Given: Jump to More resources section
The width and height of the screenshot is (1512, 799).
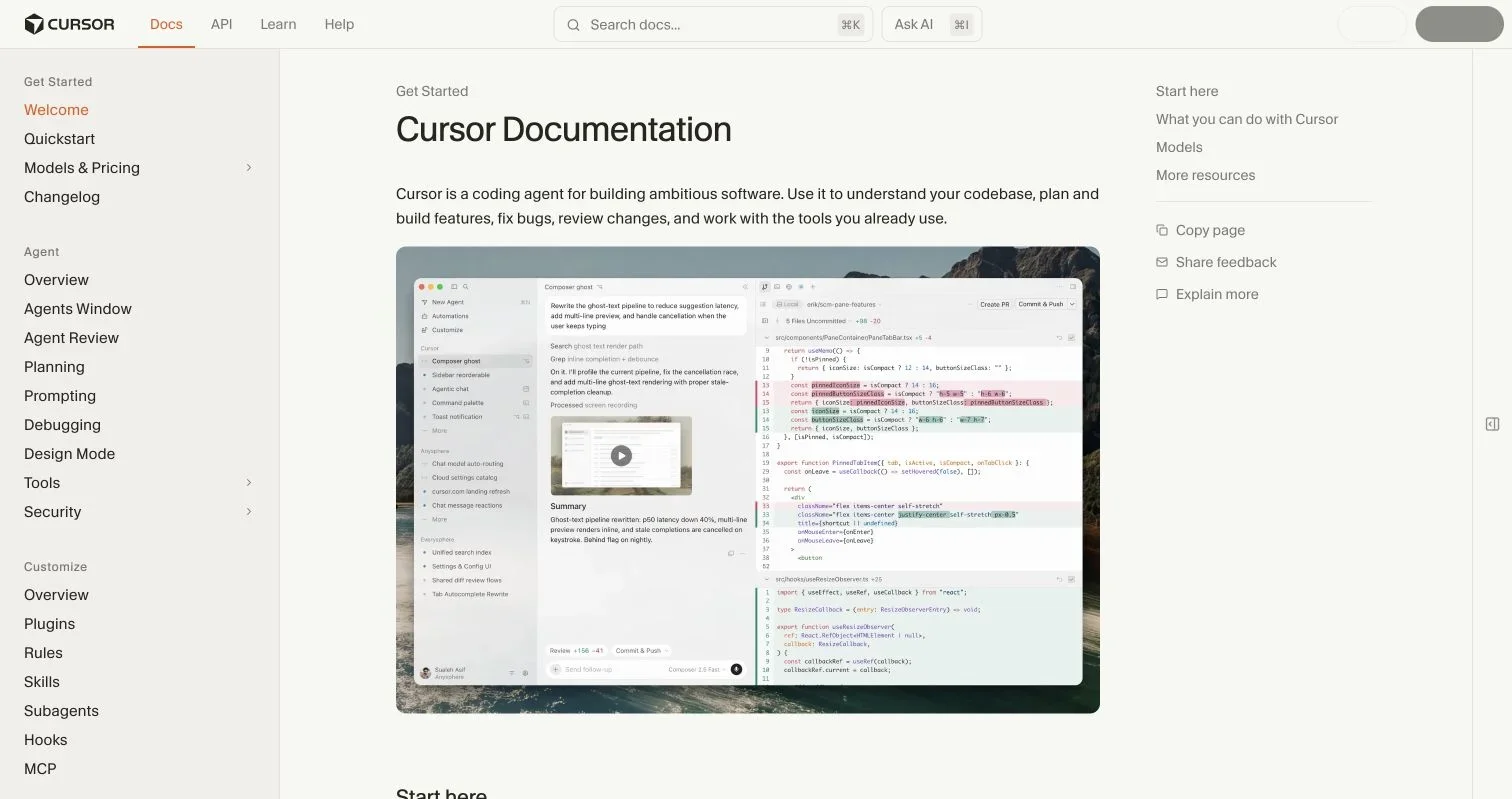Looking at the screenshot, I should [x=1205, y=175].
